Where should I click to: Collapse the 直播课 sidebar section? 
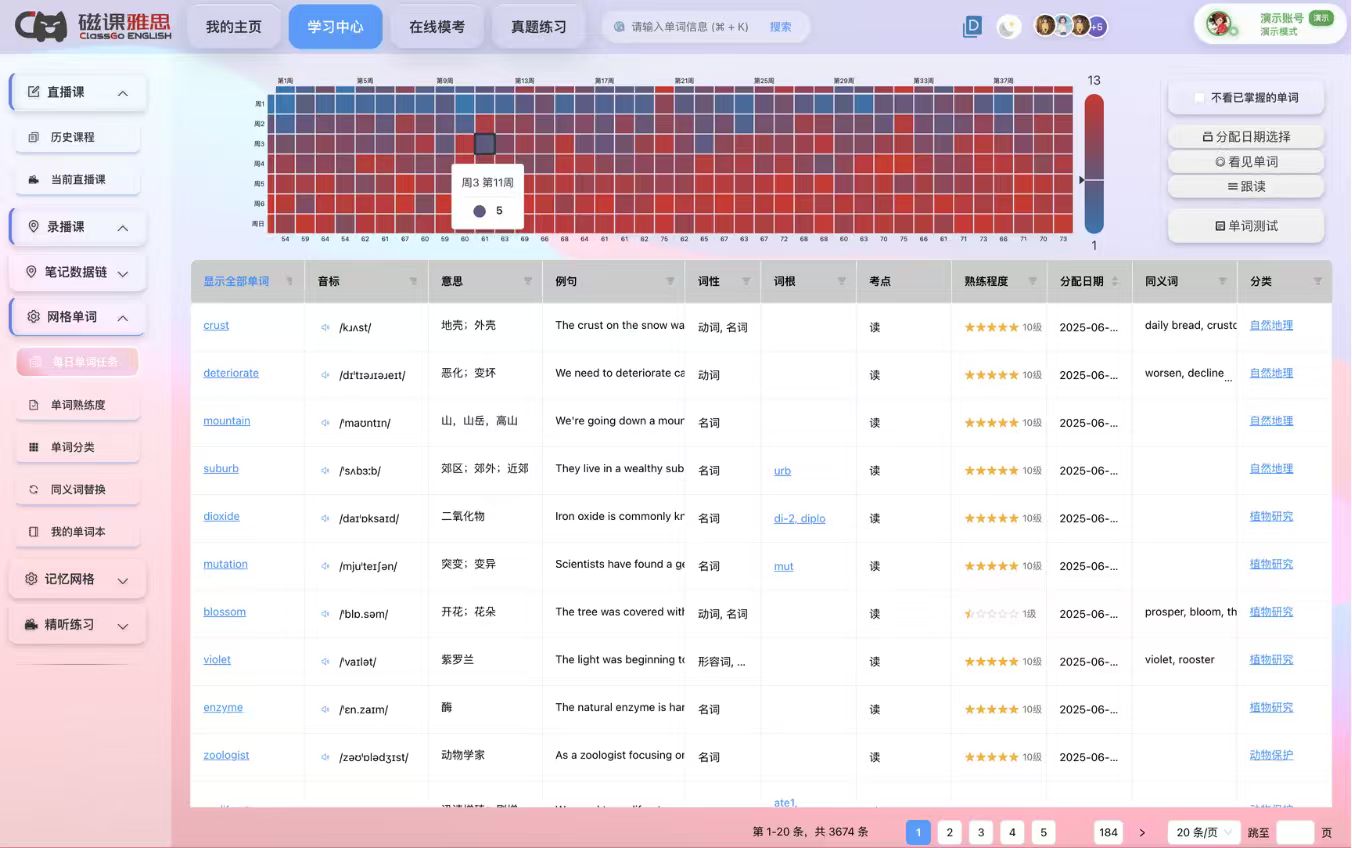(122, 92)
